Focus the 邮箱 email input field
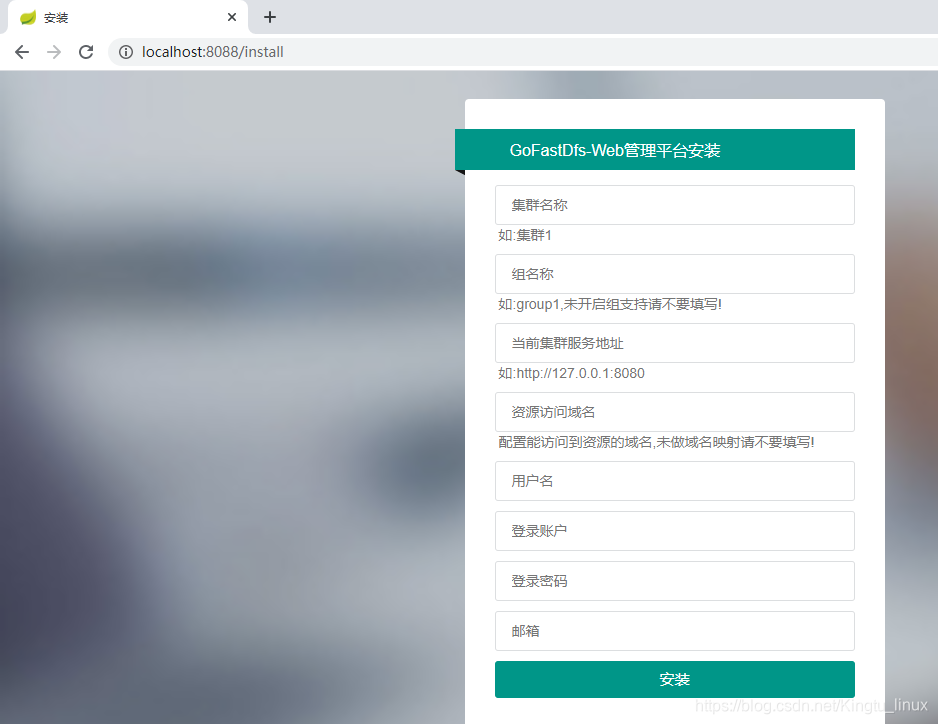 point(674,631)
